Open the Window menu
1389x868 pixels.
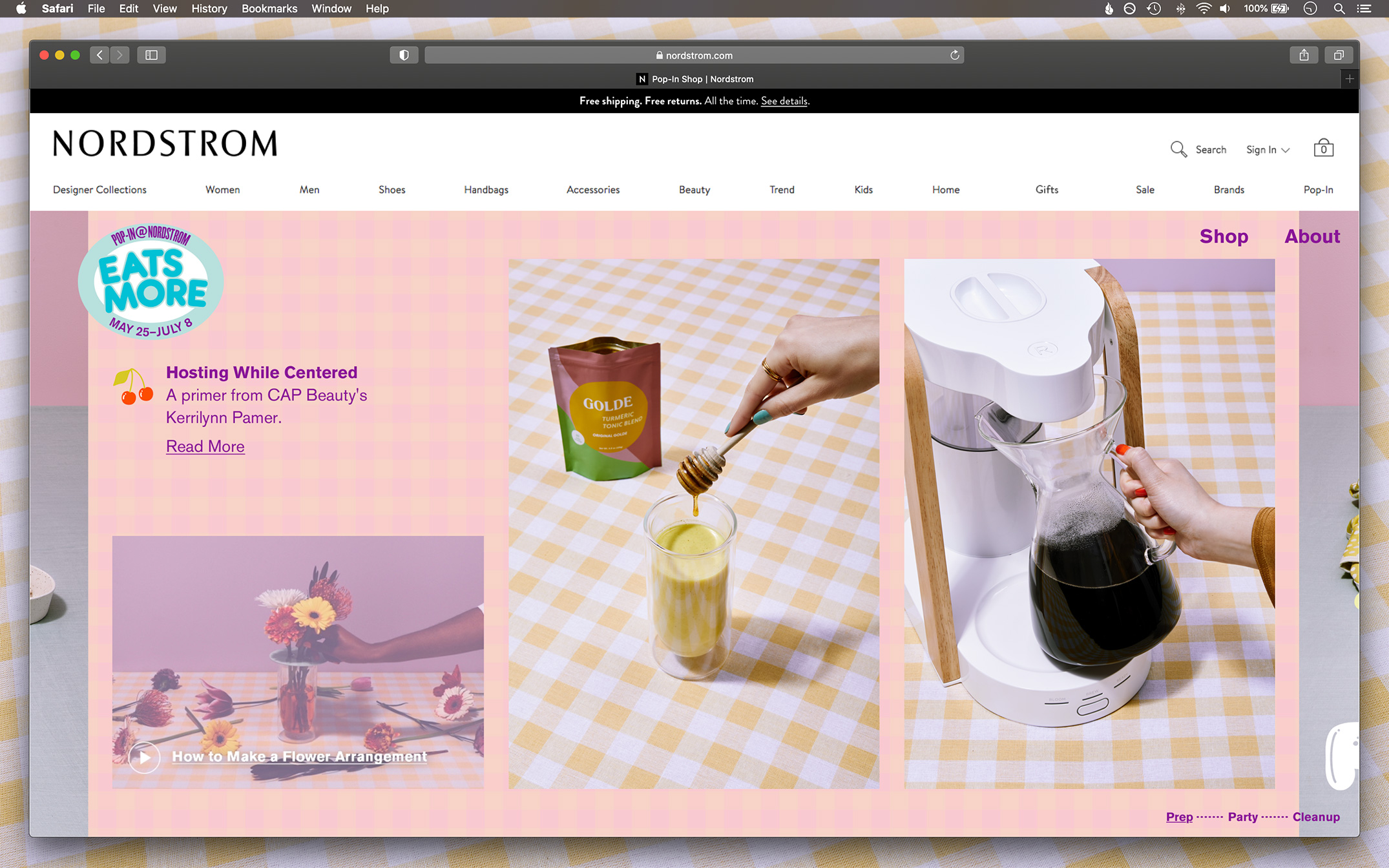click(331, 8)
